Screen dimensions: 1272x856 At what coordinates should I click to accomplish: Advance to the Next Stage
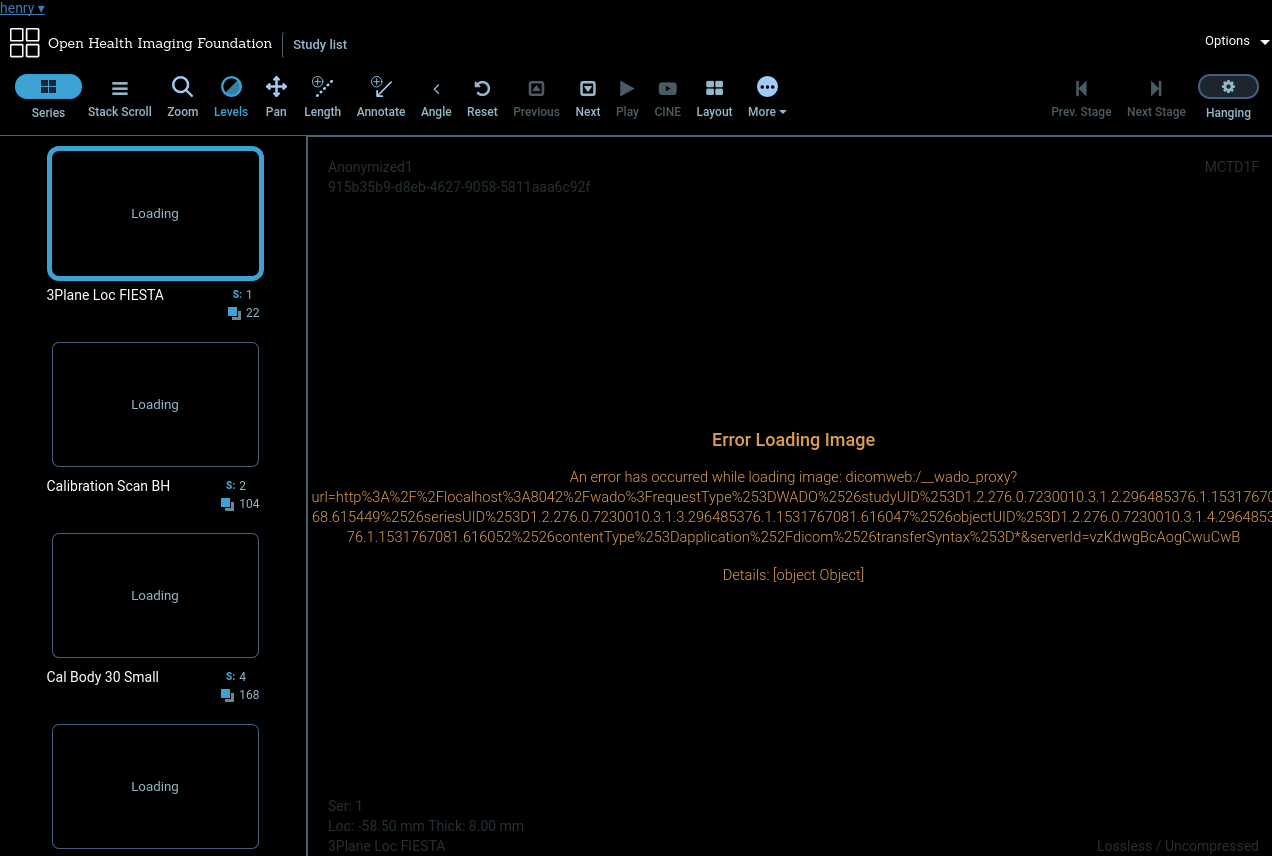coord(1156,97)
